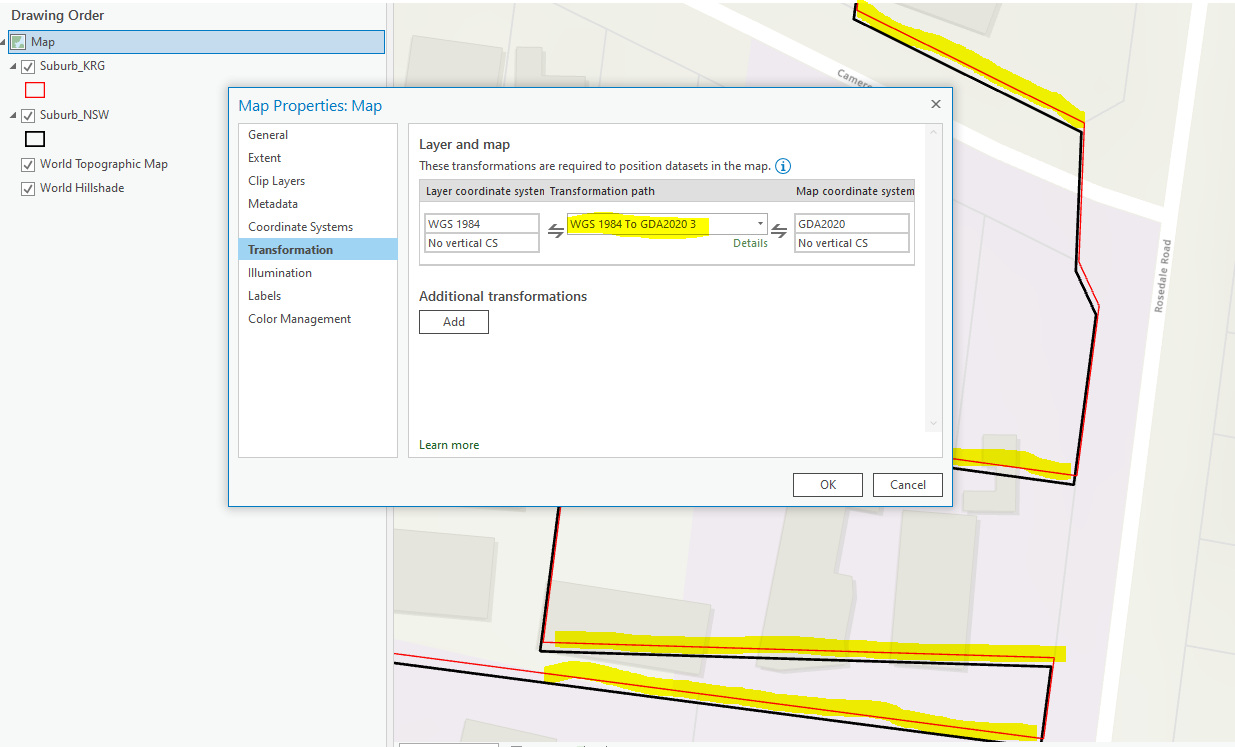Click the red line symbol under Suburb_KRG

(x=35, y=90)
